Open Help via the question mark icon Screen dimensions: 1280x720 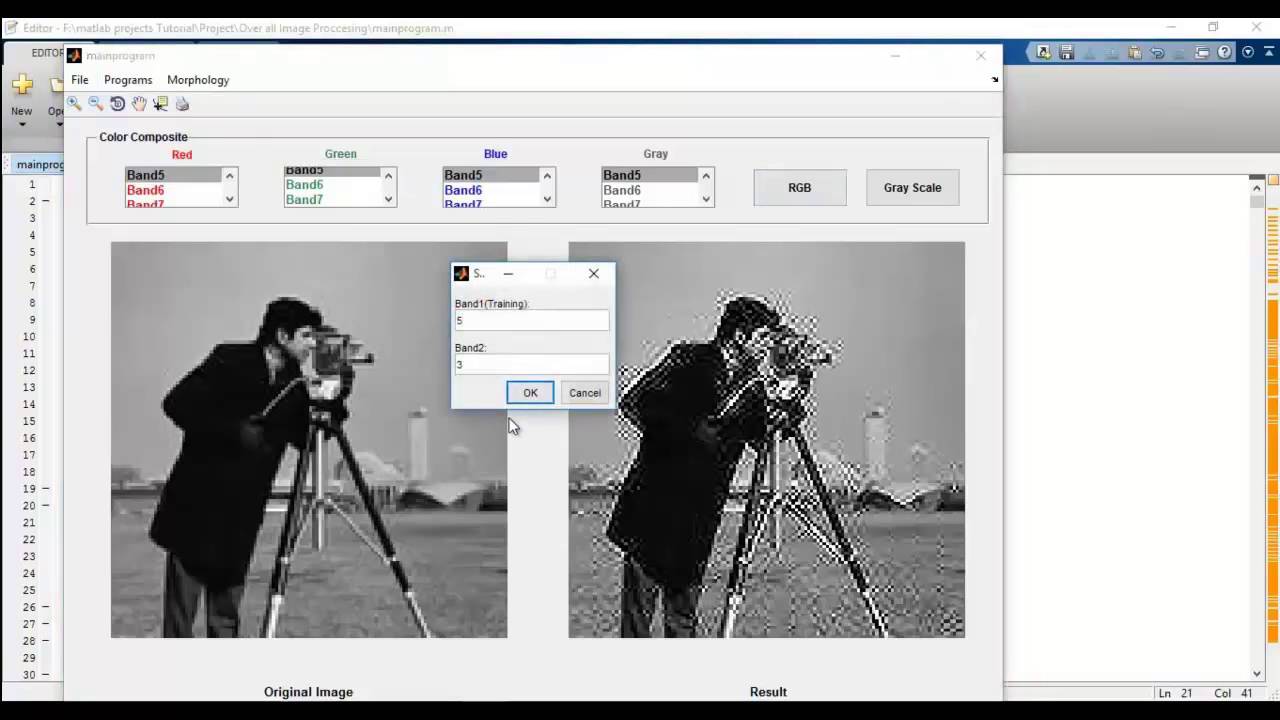pos(1224,52)
